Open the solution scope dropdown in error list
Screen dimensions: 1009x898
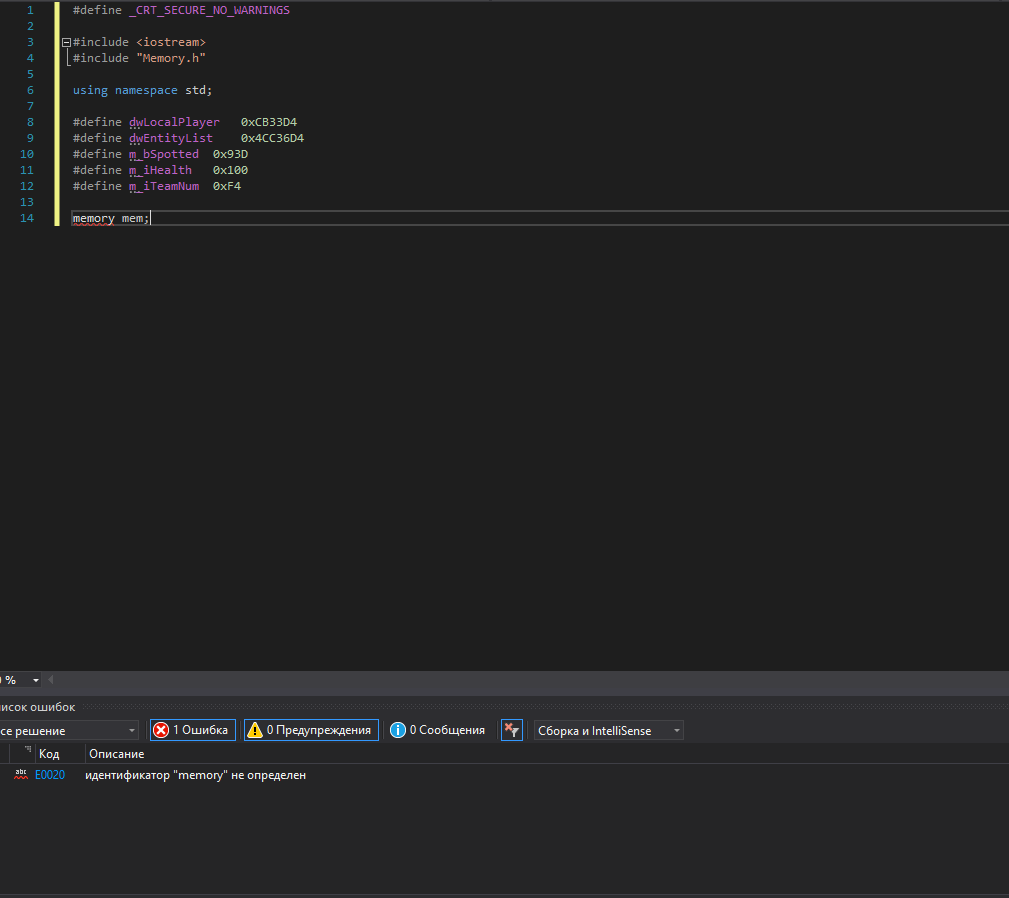click(68, 731)
